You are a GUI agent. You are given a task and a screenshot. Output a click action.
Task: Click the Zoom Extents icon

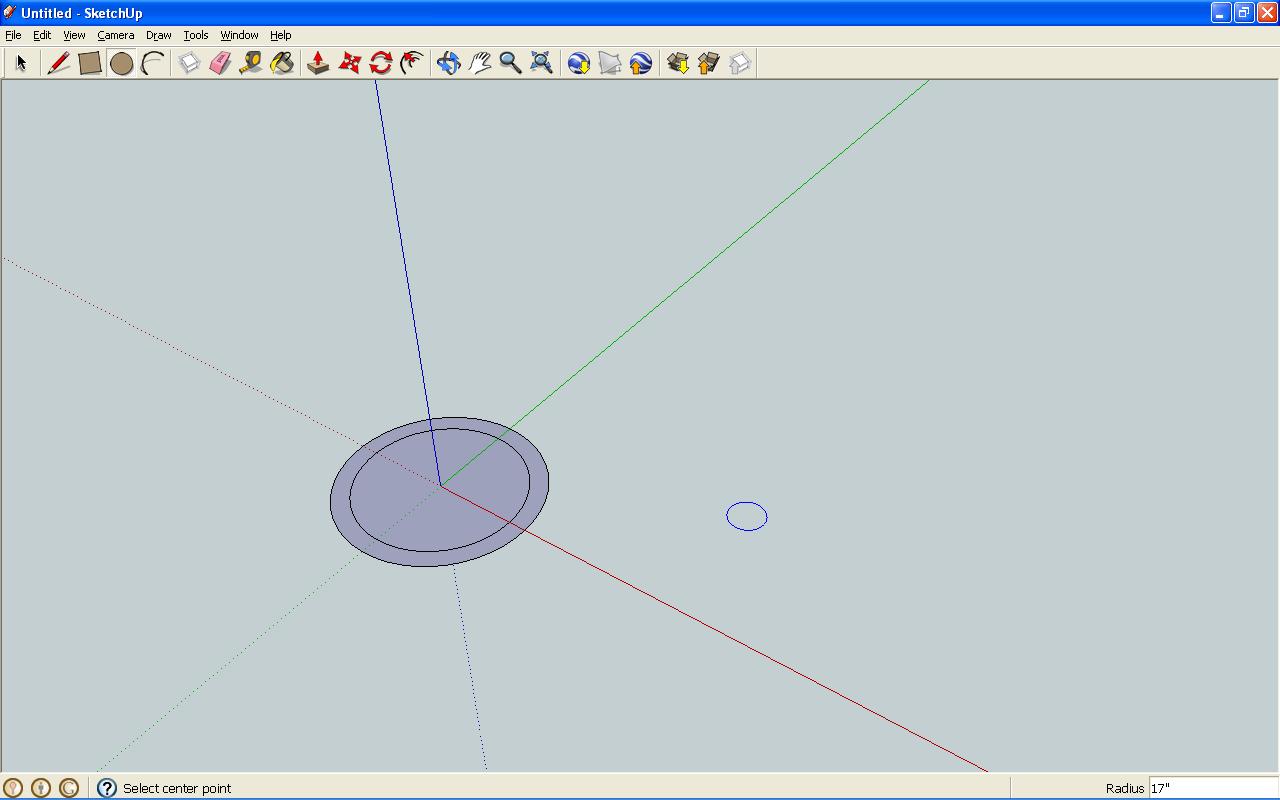[x=541, y=63]
